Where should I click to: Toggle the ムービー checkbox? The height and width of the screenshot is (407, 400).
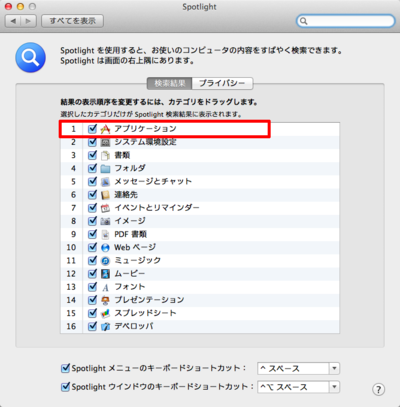point(92,274)
